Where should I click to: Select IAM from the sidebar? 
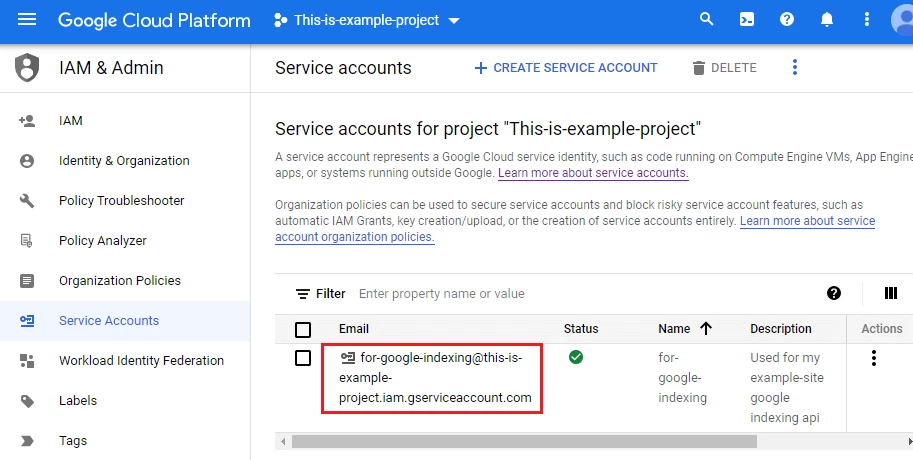click(x=70, y=121)
